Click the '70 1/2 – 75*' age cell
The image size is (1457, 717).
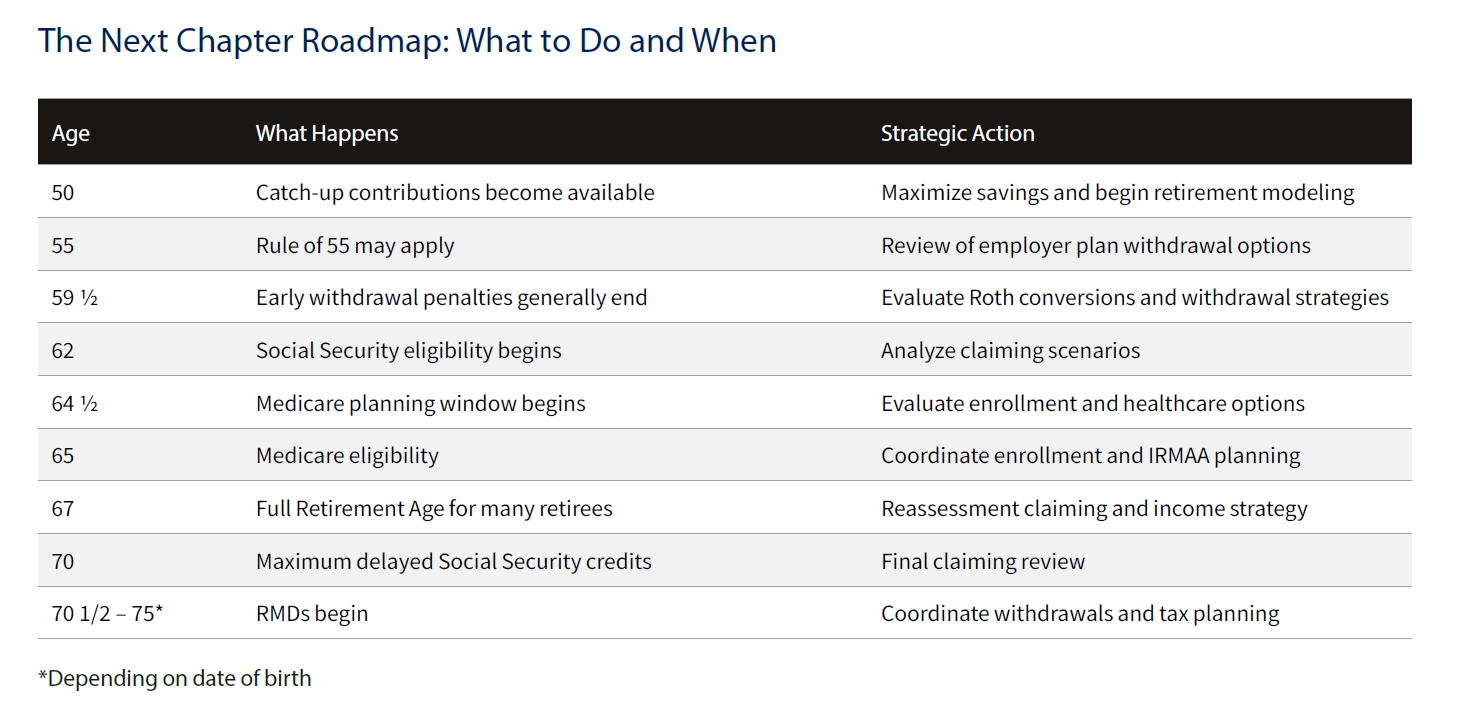(x=107, y=613)
